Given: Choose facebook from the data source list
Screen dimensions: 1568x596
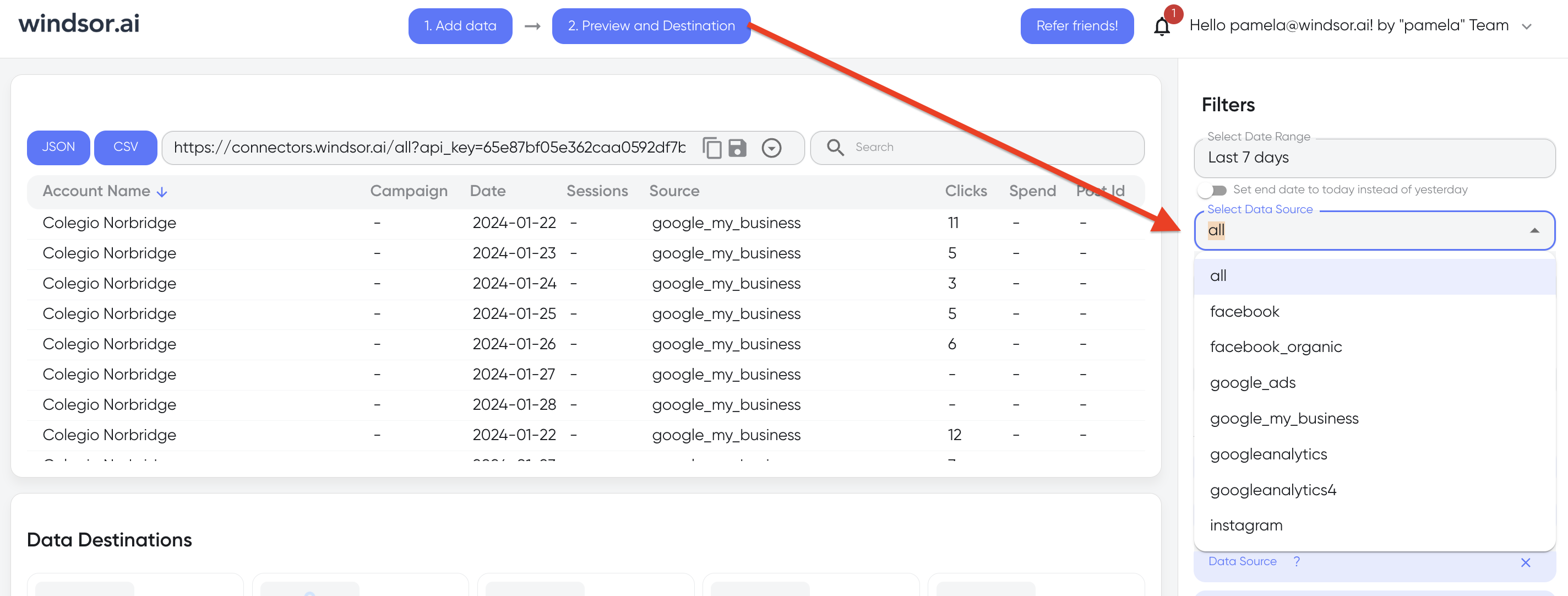Looking at the screenshot, I should [1374, 312].
